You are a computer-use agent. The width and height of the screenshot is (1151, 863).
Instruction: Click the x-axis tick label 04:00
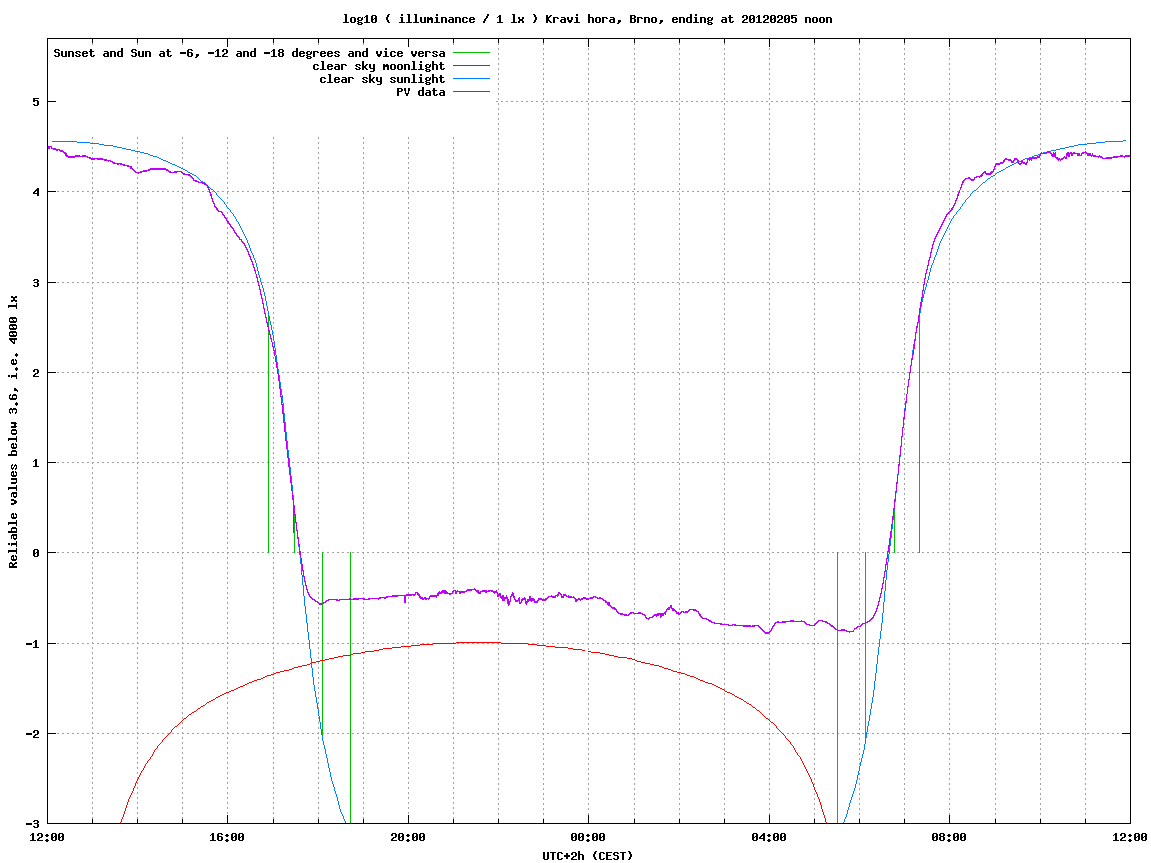769,837
